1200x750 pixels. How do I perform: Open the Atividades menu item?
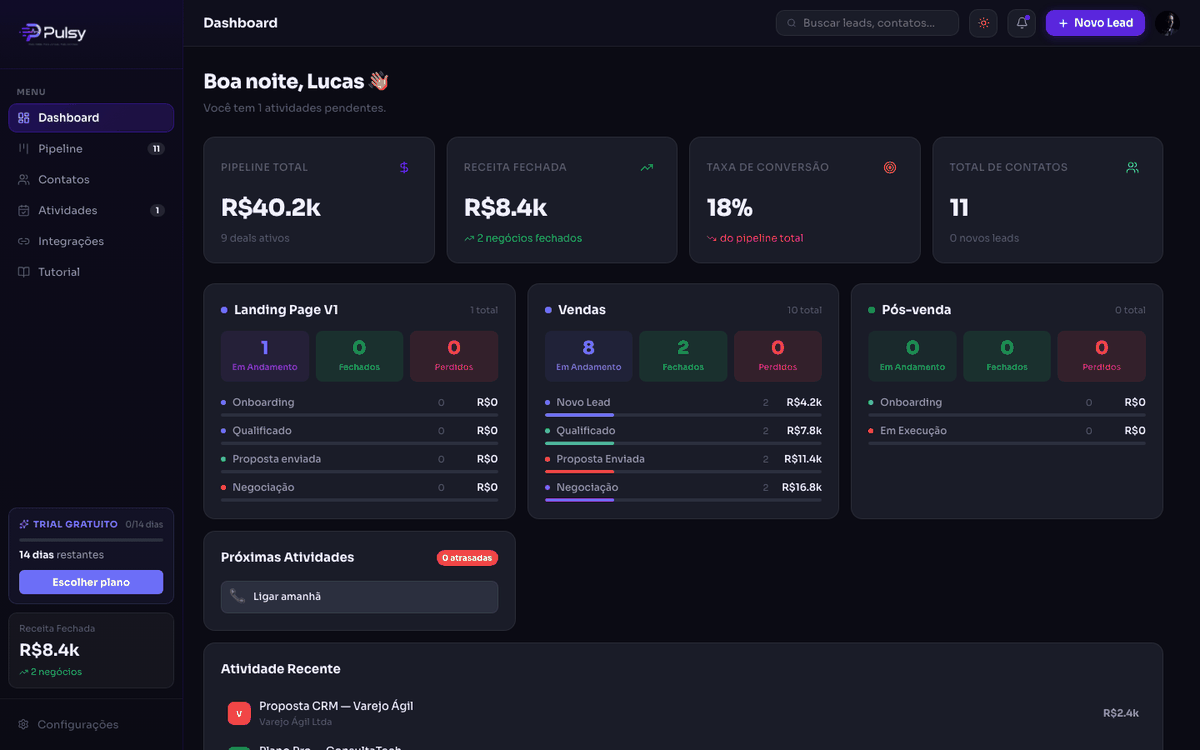pyautogui.click(x=91, y=211)
